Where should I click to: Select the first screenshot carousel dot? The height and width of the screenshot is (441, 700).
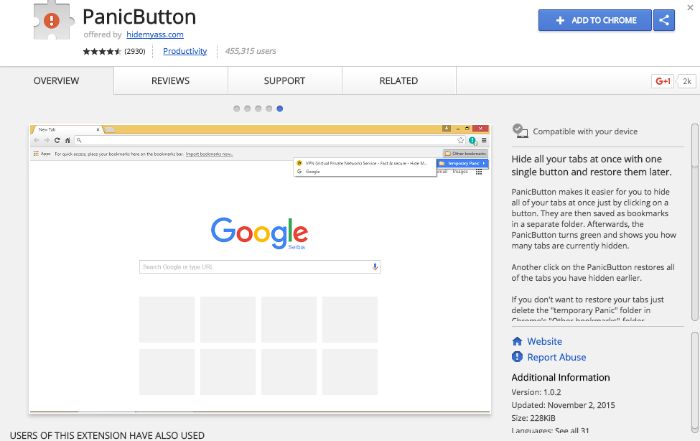tap(237, 108)
